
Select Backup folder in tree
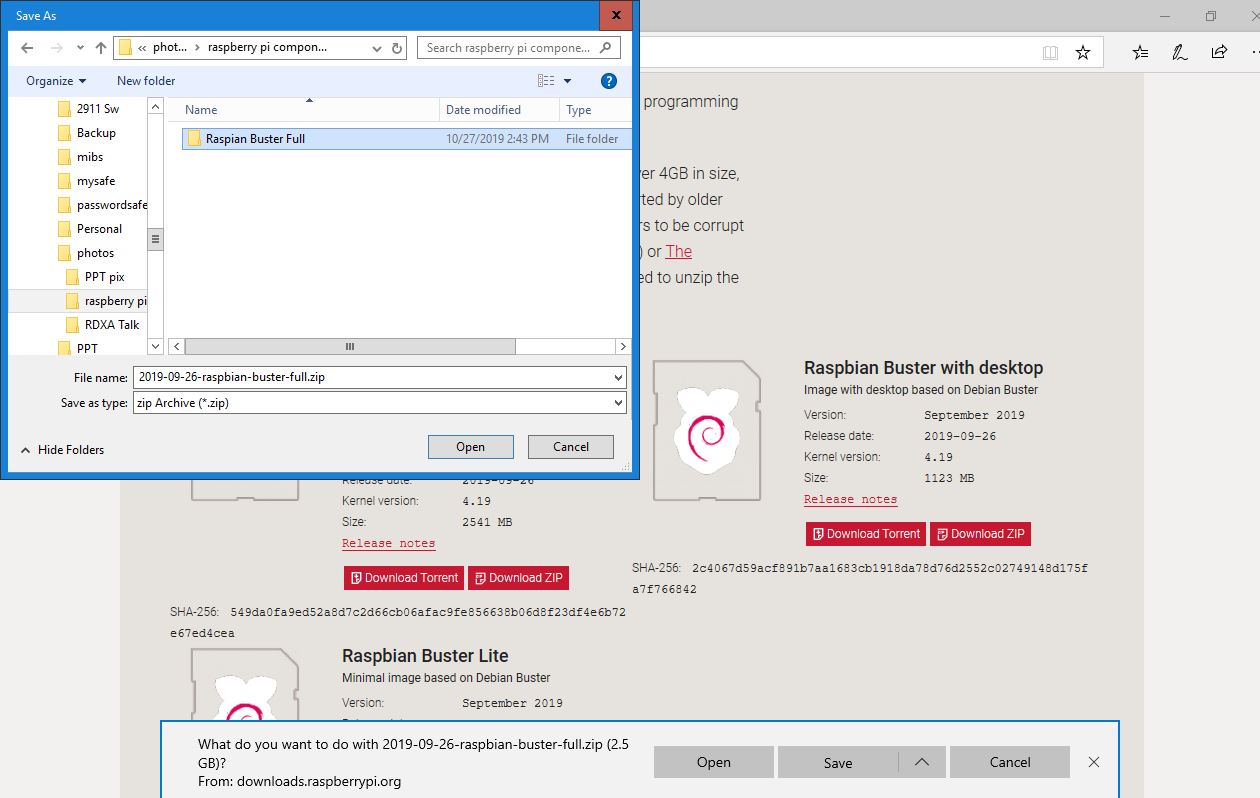(96, 133)
